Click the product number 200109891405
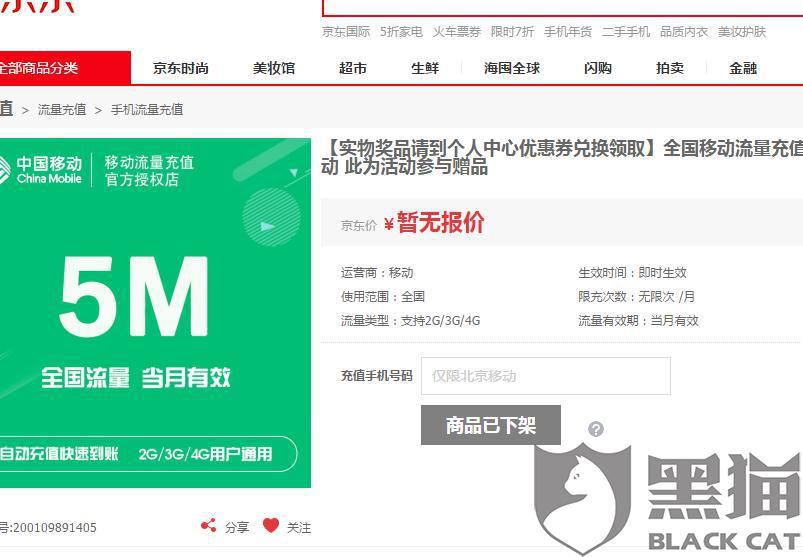 click(x=54, y=528)
